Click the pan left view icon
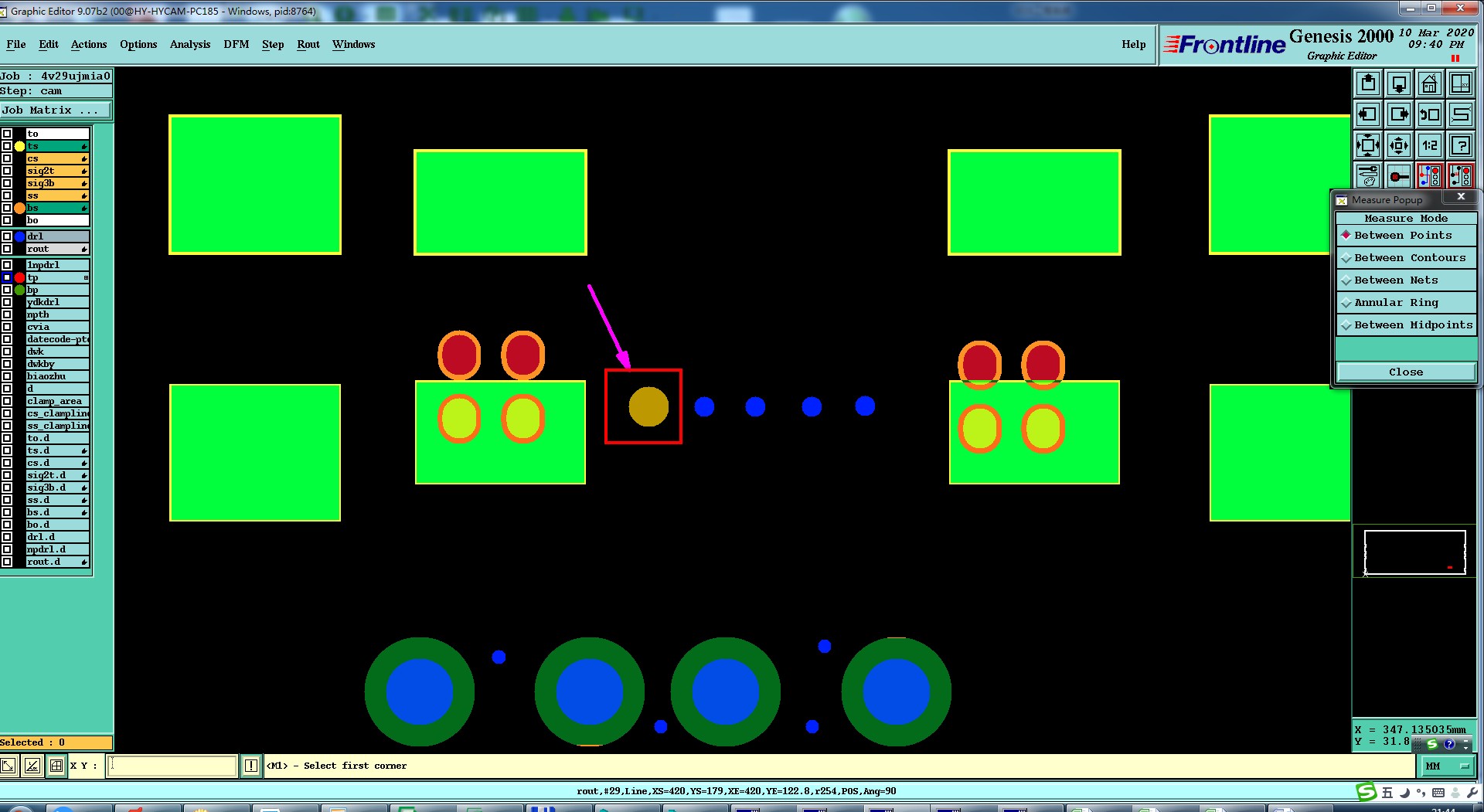Image resolution: width=1484 pixels, height=812 pixels. tap(1368, 114)
